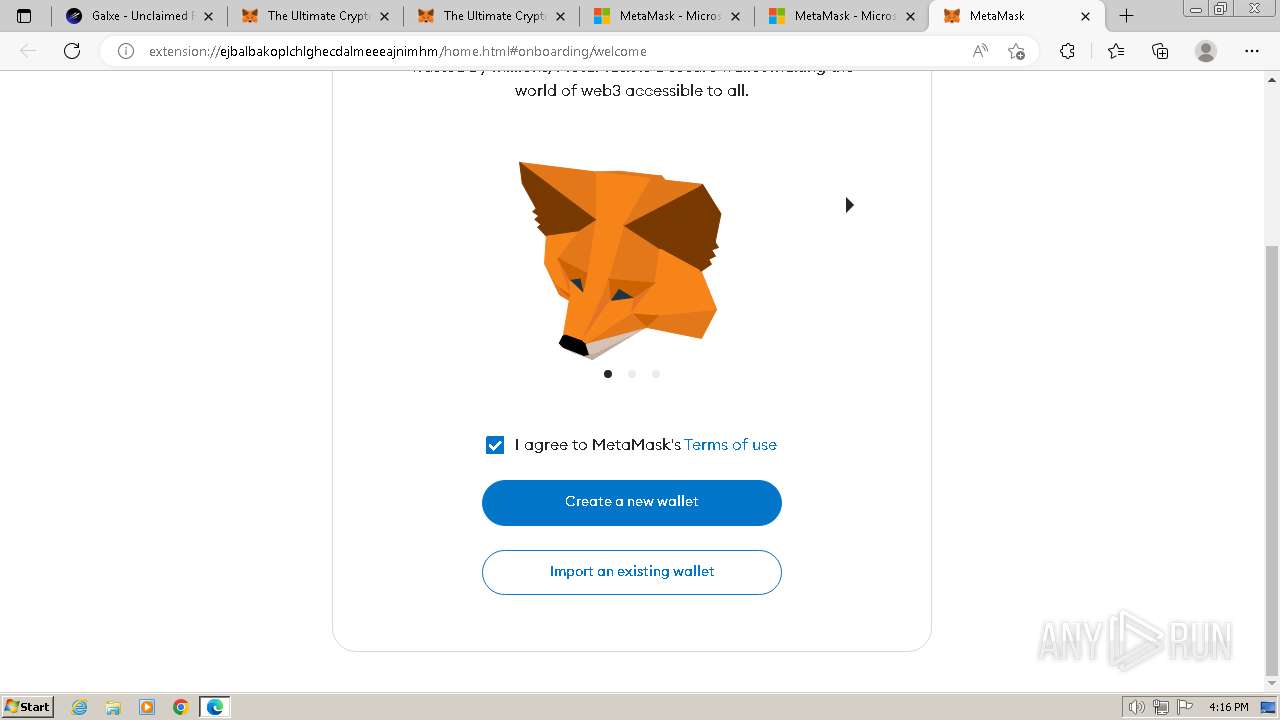Open the browser profile icon

pos(1206,51)
